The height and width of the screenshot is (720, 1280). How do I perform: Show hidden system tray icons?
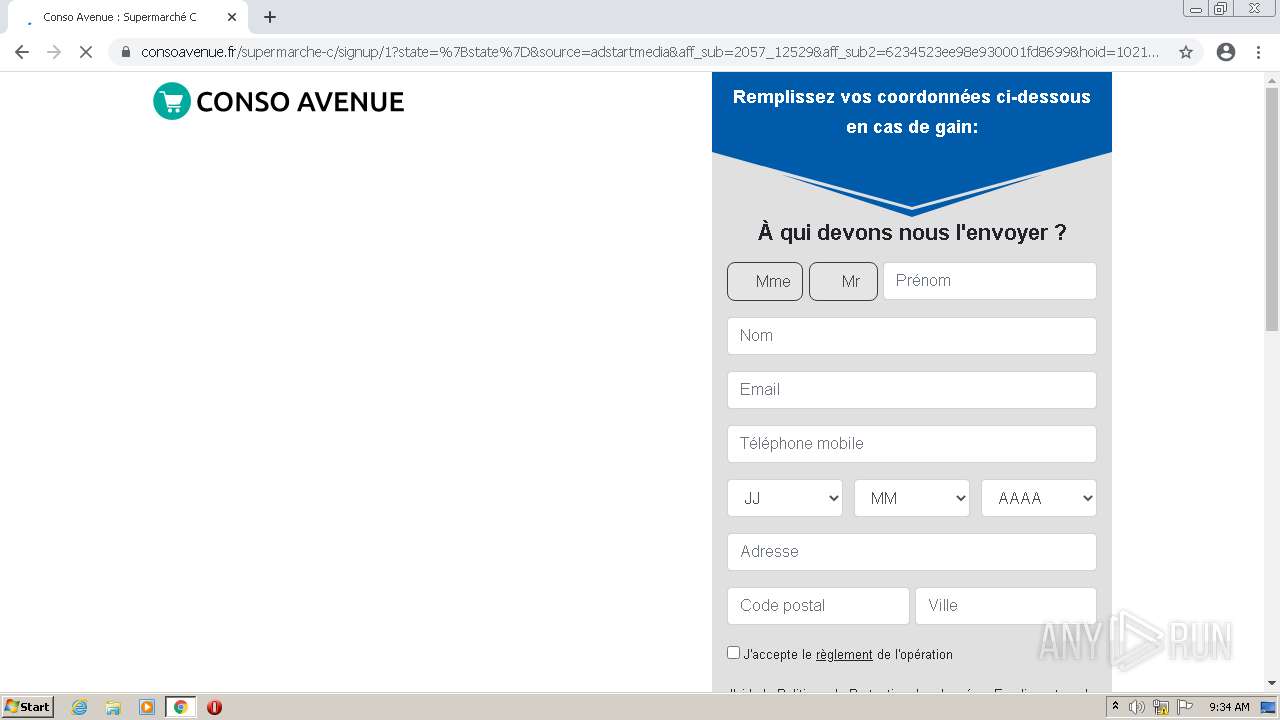(x=1115, y=707)
